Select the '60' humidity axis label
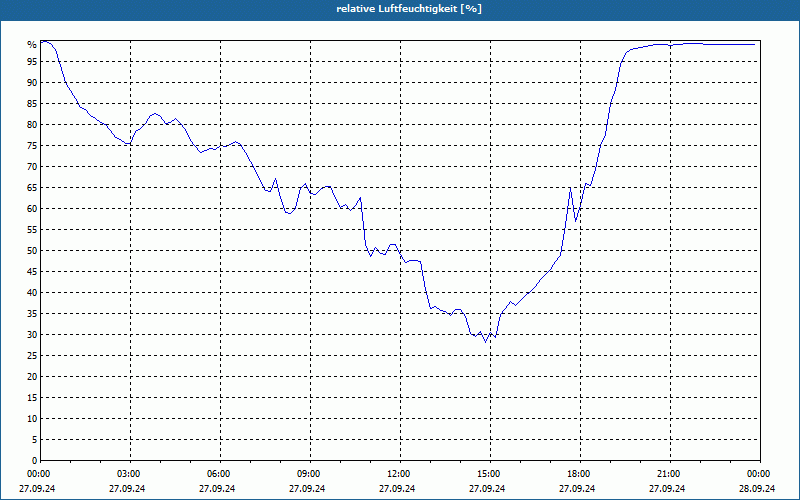800x500 pixels. pyautogui.click(x=32, y=209)
